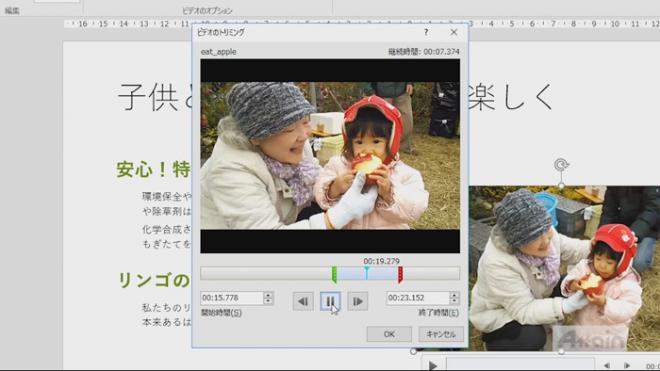Step to the previous frame
Image resolution: width=660 pixels, height=371 pixels.
tap(303, 301)
